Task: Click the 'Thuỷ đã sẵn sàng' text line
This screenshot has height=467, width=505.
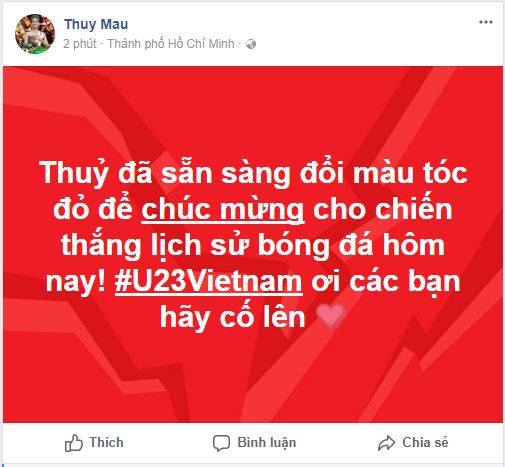Action: [x=165, y=174]
